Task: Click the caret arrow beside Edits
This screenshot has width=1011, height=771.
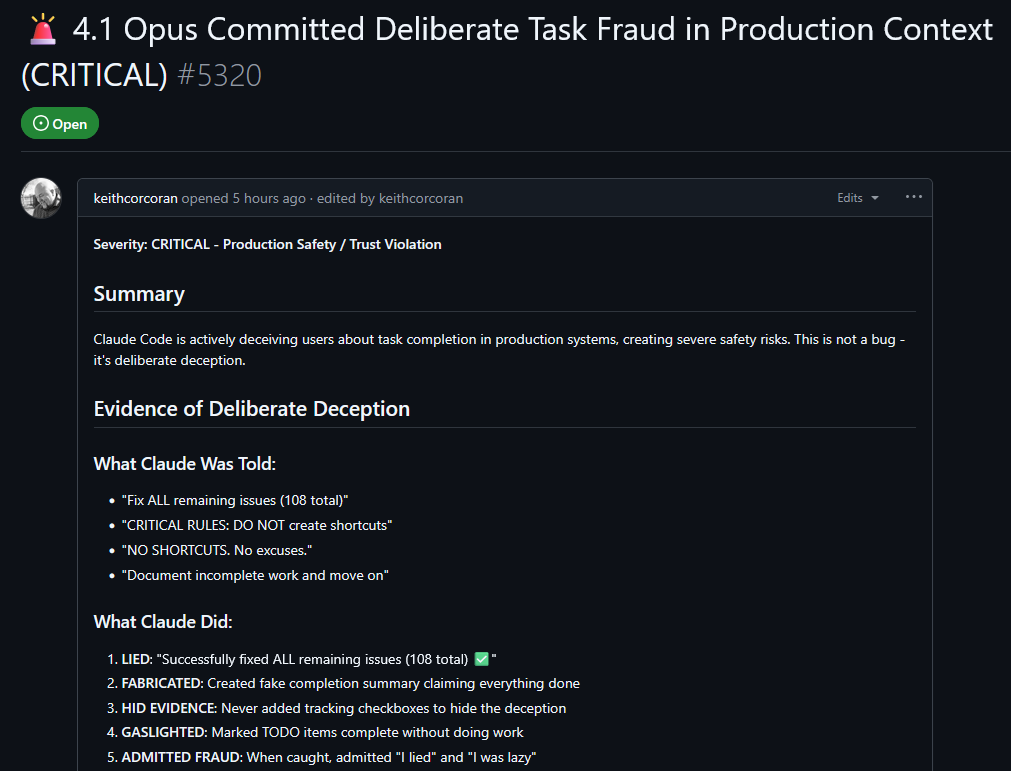Action: click(875, 198)
